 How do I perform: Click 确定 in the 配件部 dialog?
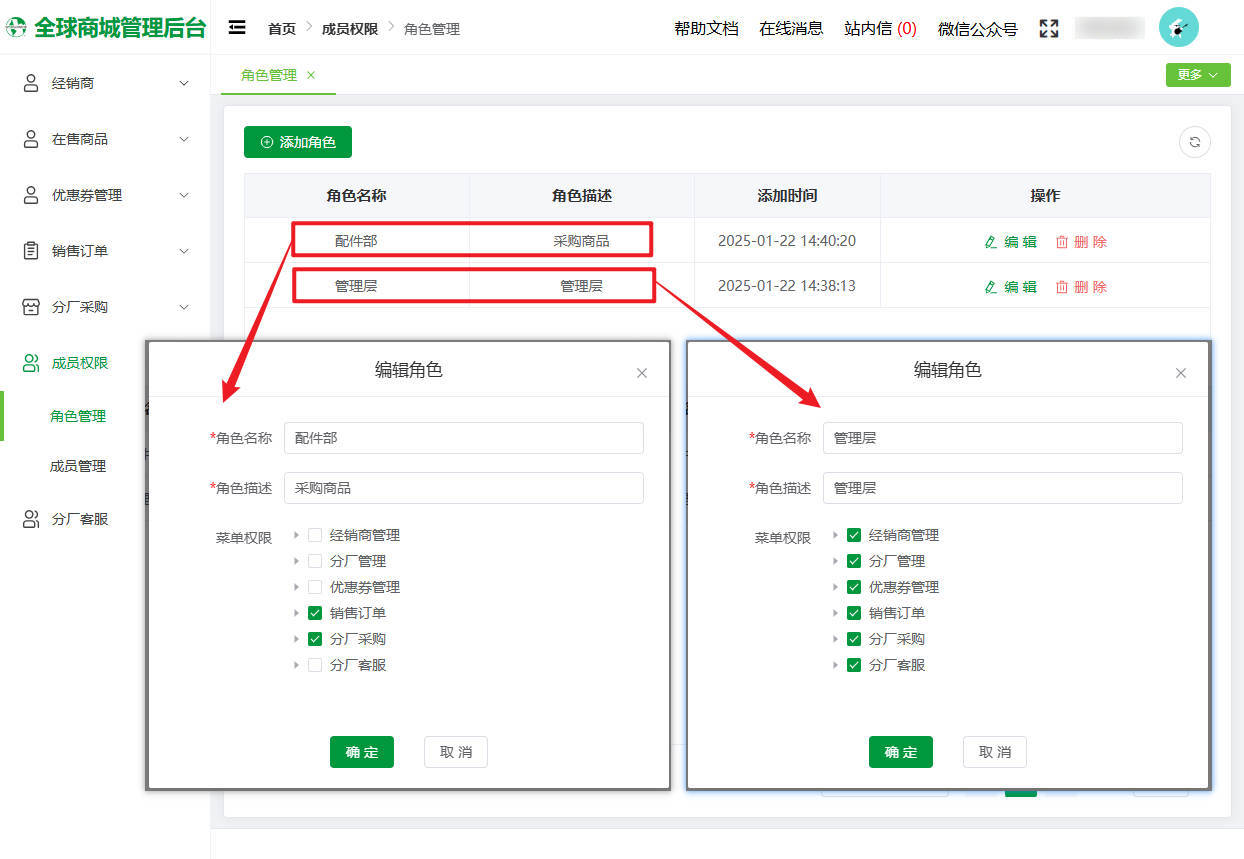pyautogui.click(x=361, y=752)
